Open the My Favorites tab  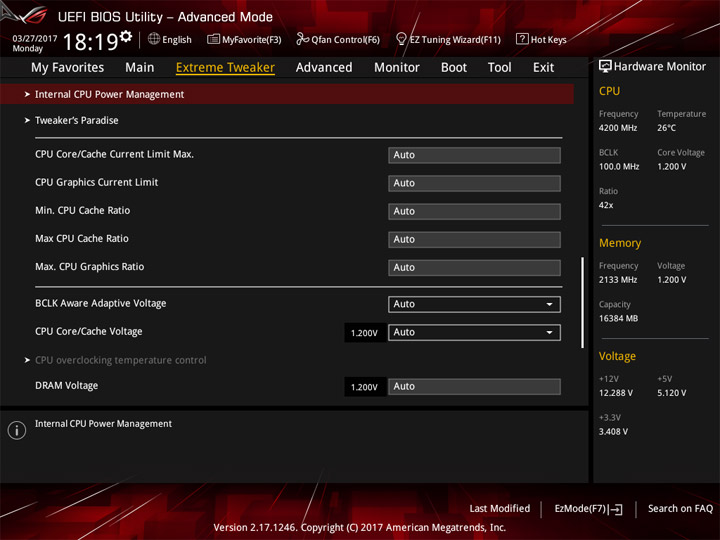pos(68,68)
